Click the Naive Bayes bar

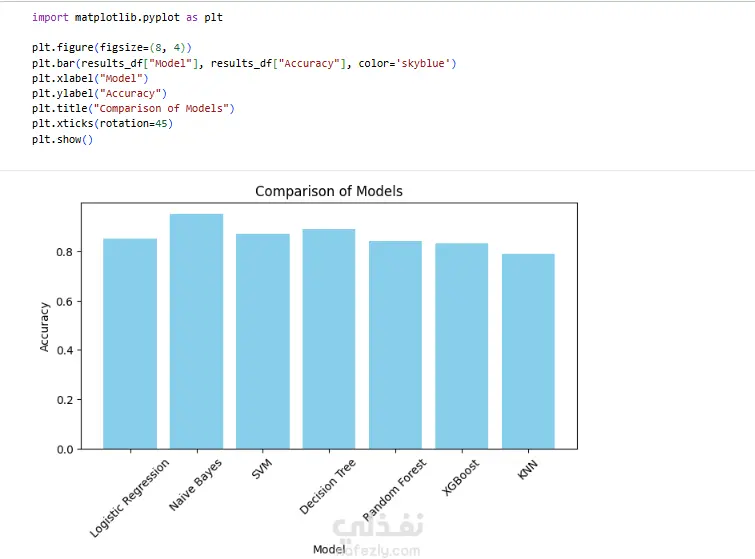[196, 331]
